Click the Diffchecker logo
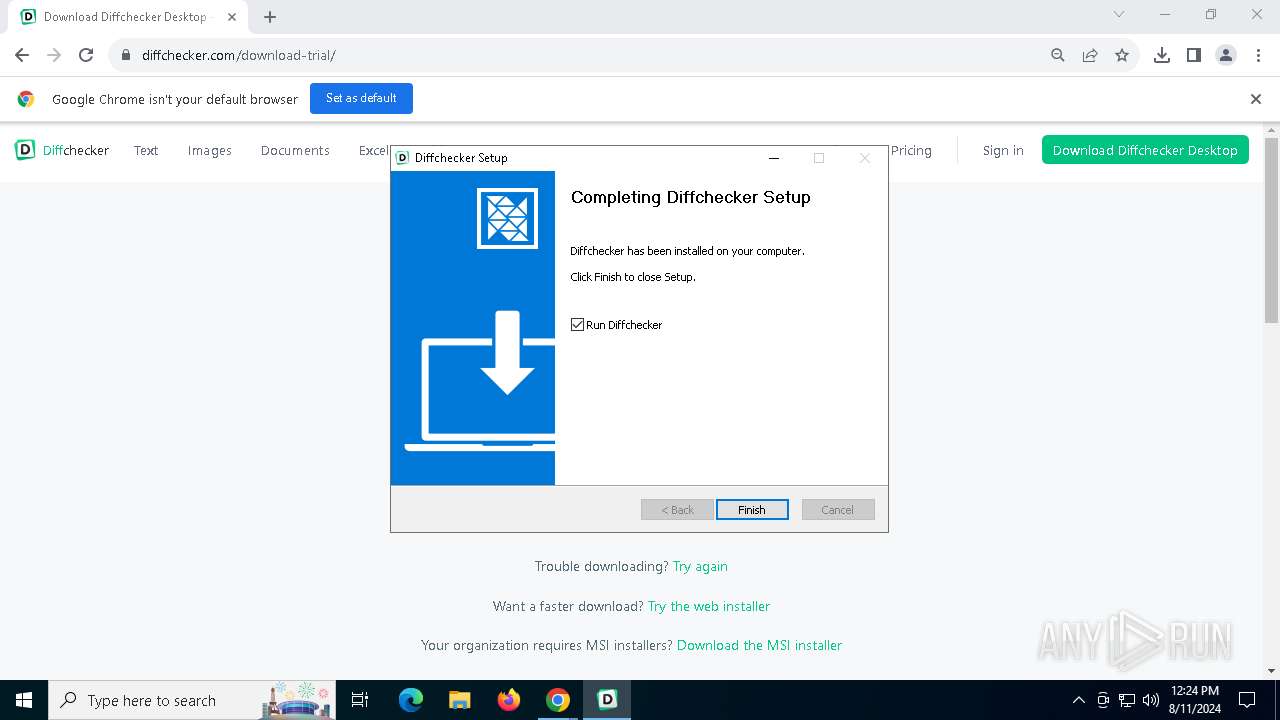The width and height of the screenshot is (1280, 720). (x=62, y=150)
